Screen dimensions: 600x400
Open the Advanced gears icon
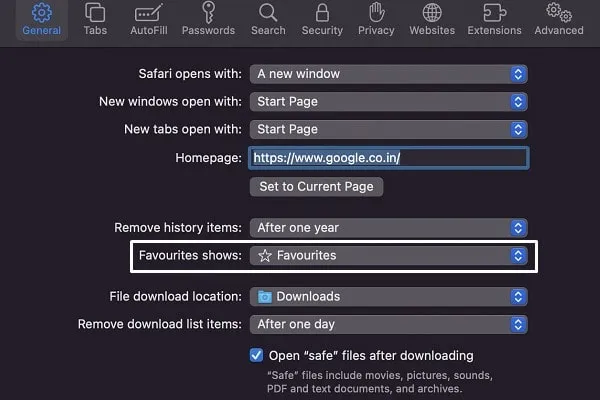558,13
